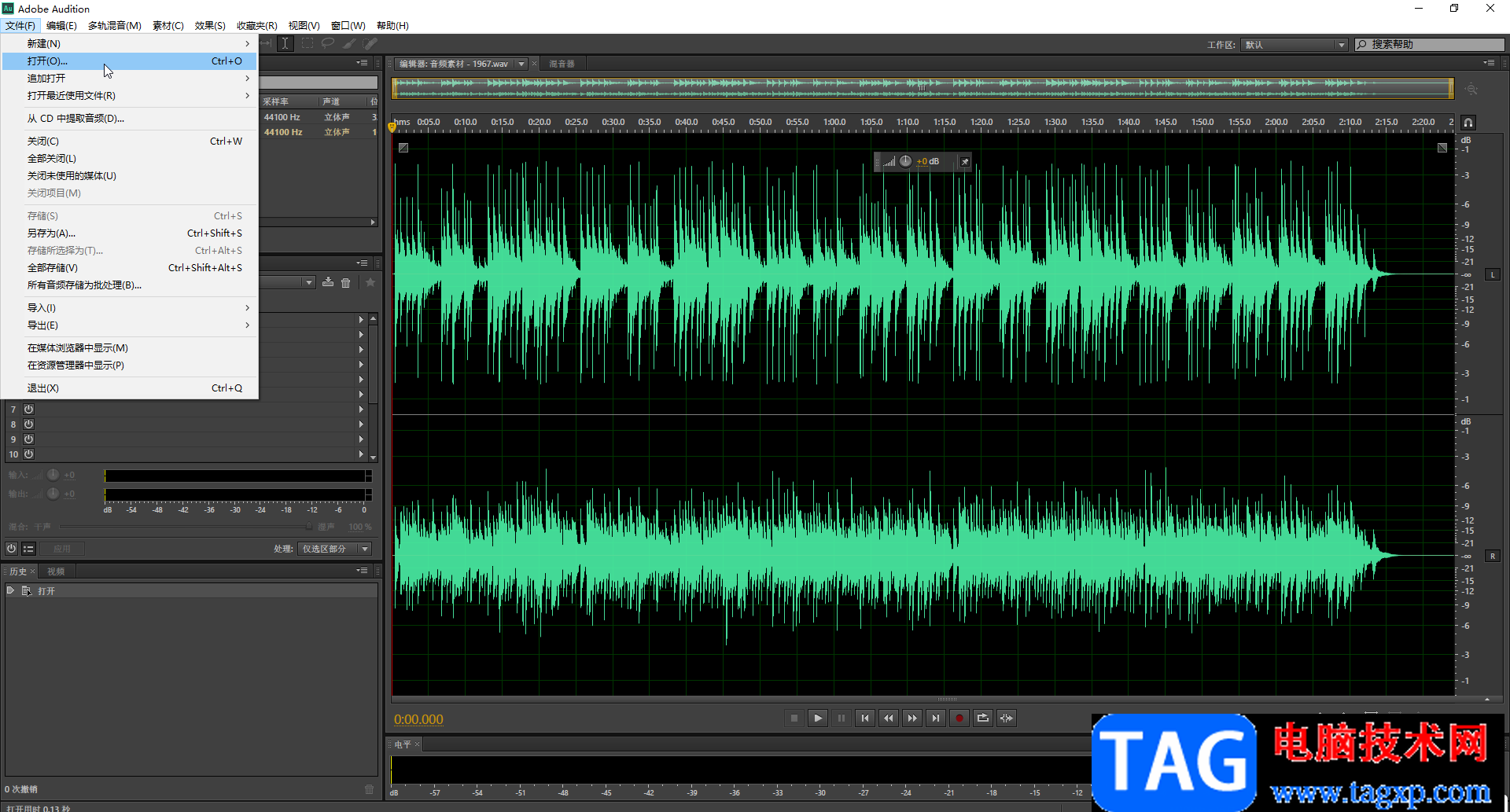Select the Time Selection tool
This screenshot has width=1510, height=812.
[285, 44]
